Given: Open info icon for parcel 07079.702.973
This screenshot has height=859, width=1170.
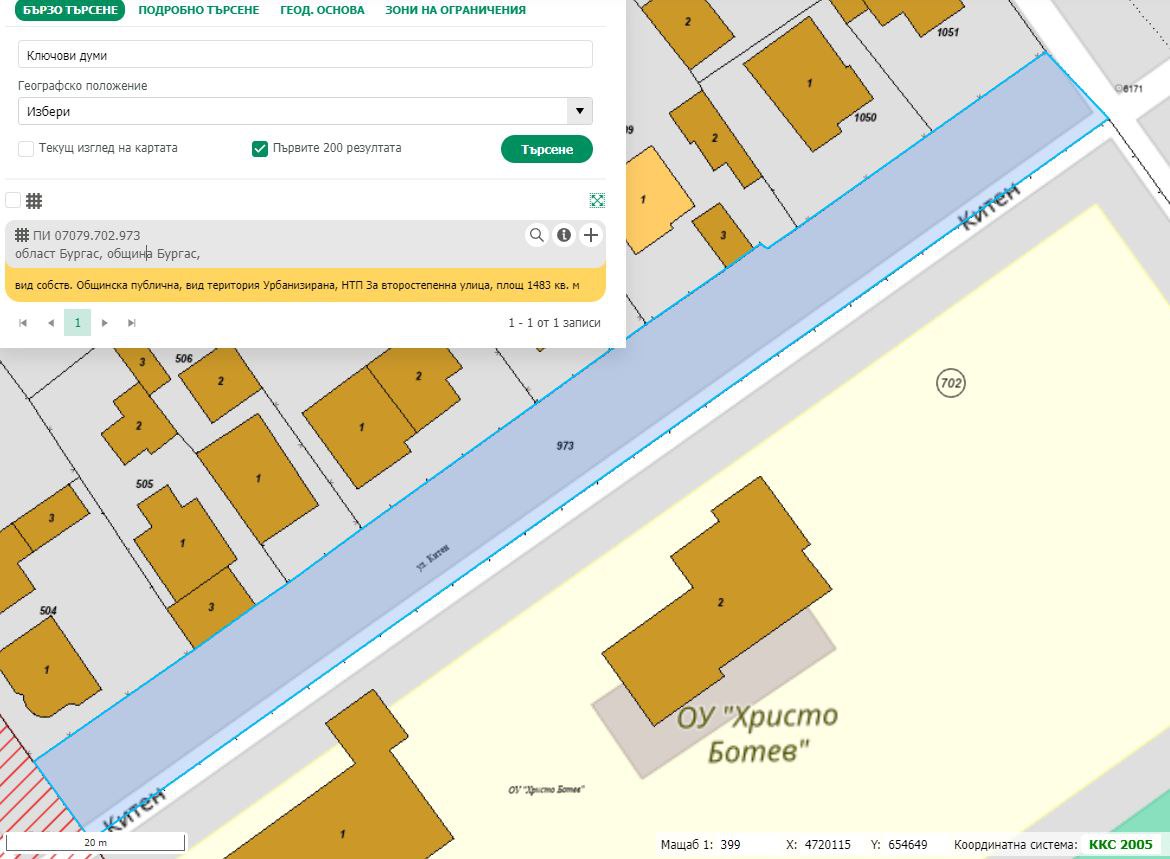Looking at the screenshot, I should (564, 235).
